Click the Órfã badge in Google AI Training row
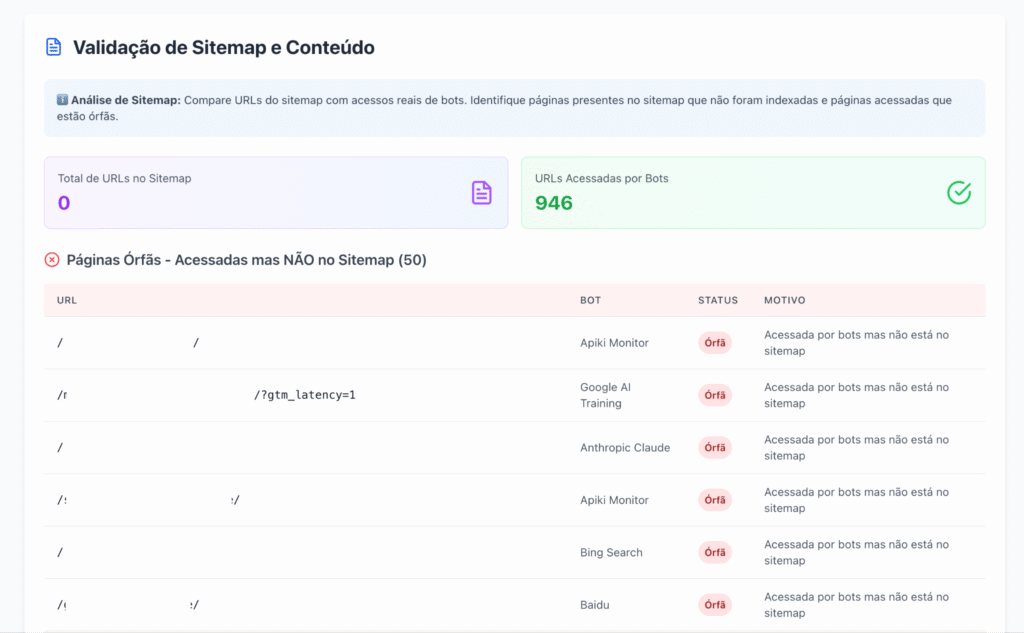The height and width of the screenshot is (633, 1024). tap(715, 395)
